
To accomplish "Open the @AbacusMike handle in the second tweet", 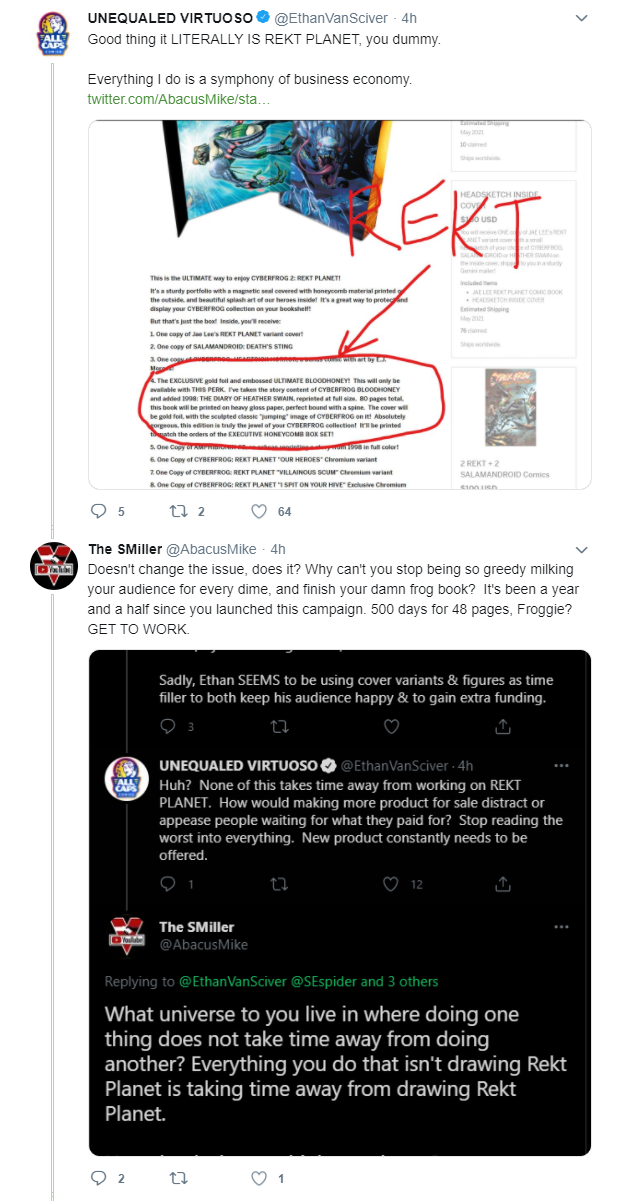I will tap(211, 549).
